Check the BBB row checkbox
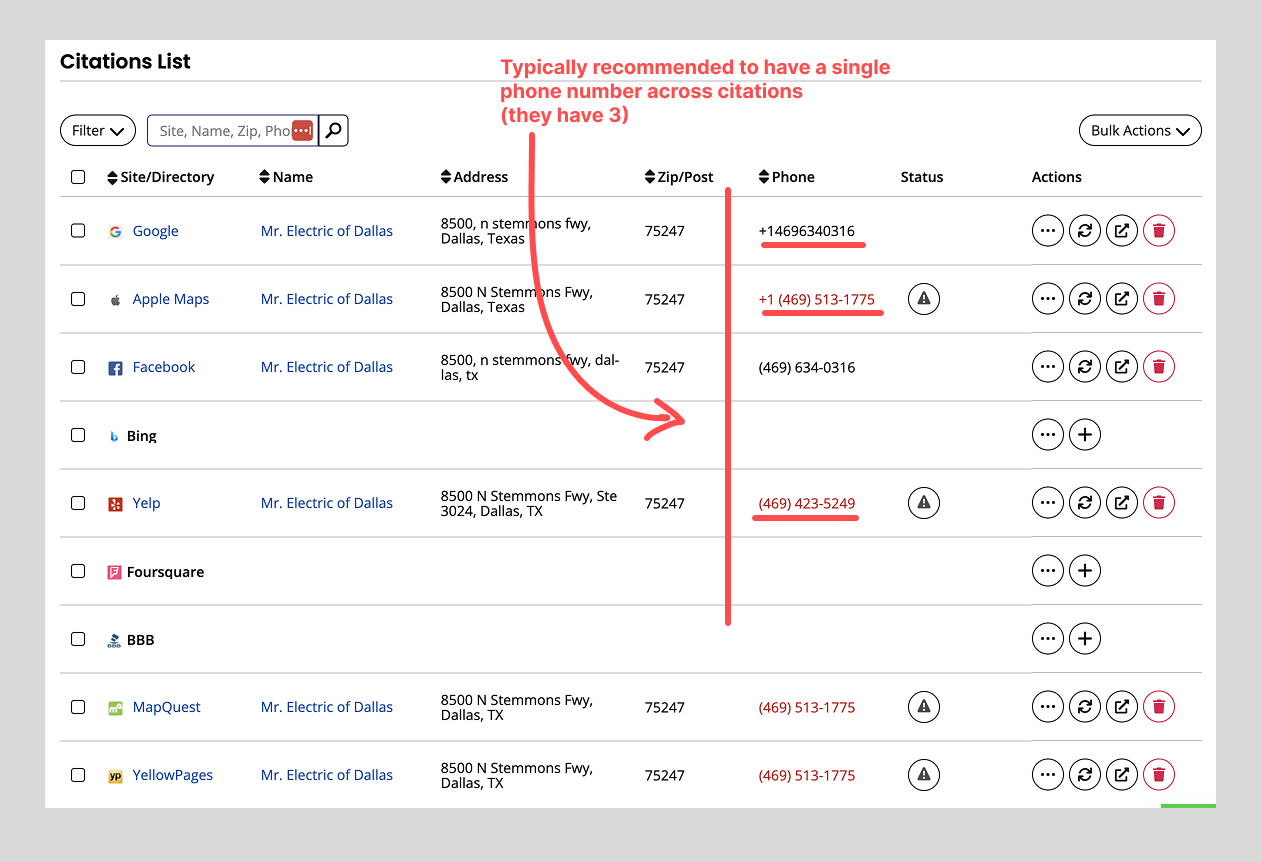Viewport: 1262px width, 862px height. 78,639
